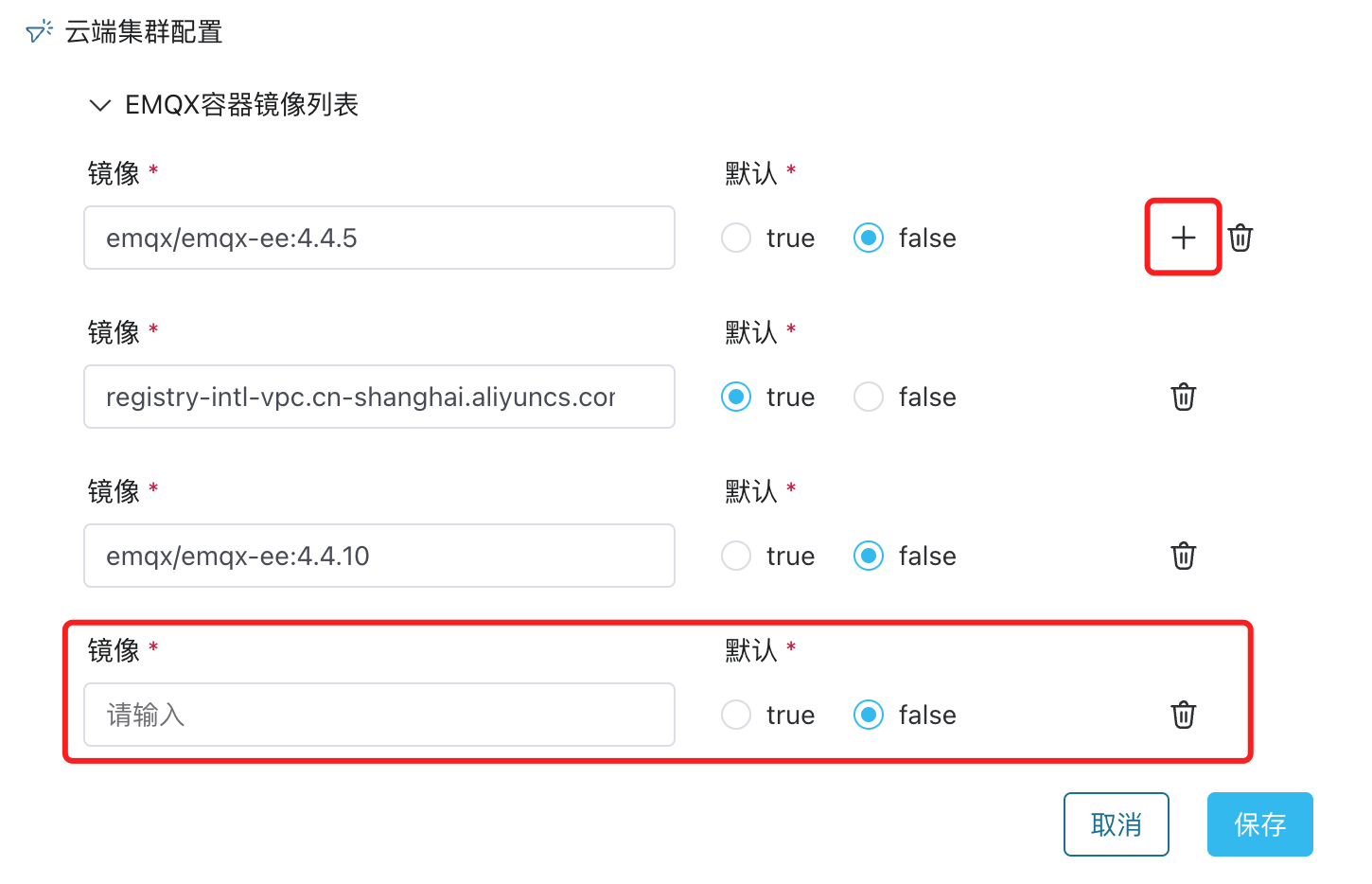The image size is (1372, 884).
Task: Select true for the registry-intl-vpc image default
Action: point(736,397)
